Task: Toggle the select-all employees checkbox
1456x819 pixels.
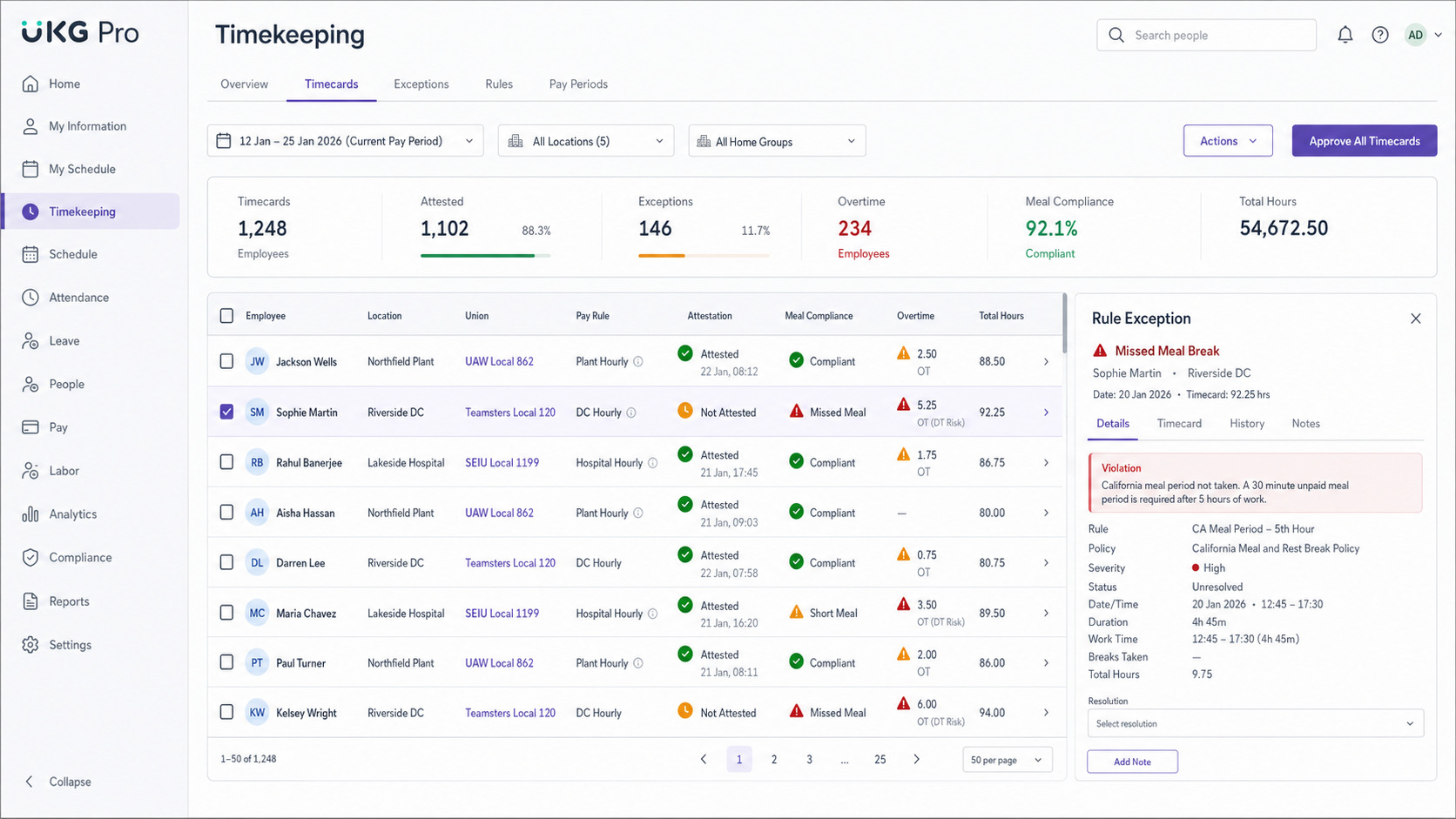Action: pyautogui.click(x=226, y=316)
